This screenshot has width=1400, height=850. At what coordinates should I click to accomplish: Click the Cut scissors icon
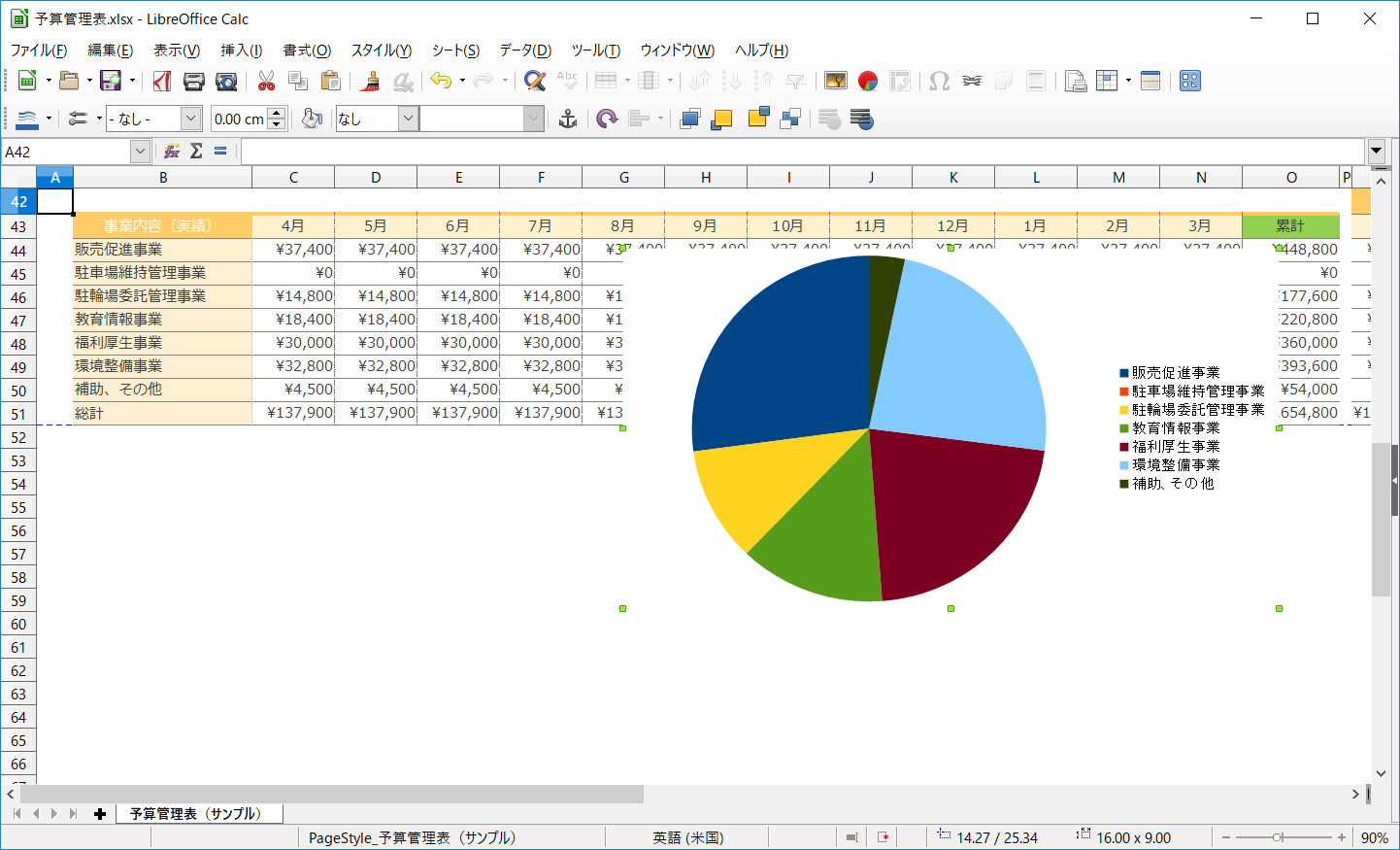[266, 81]
